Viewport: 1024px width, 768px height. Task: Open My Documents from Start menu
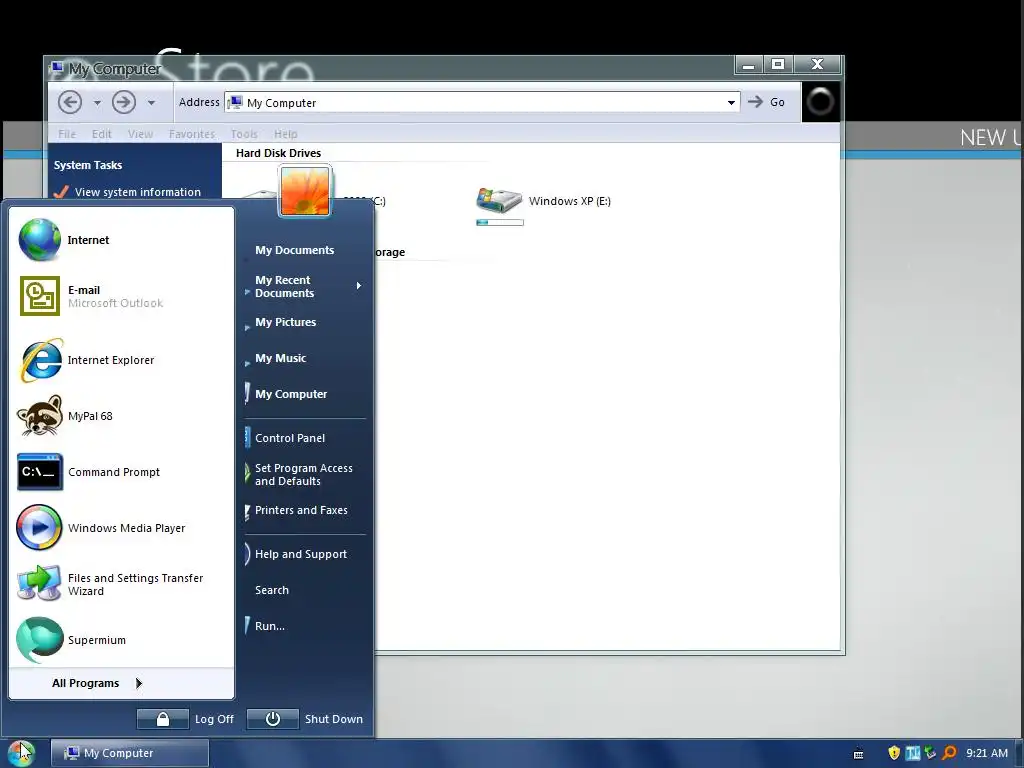[x=295, y=250]
